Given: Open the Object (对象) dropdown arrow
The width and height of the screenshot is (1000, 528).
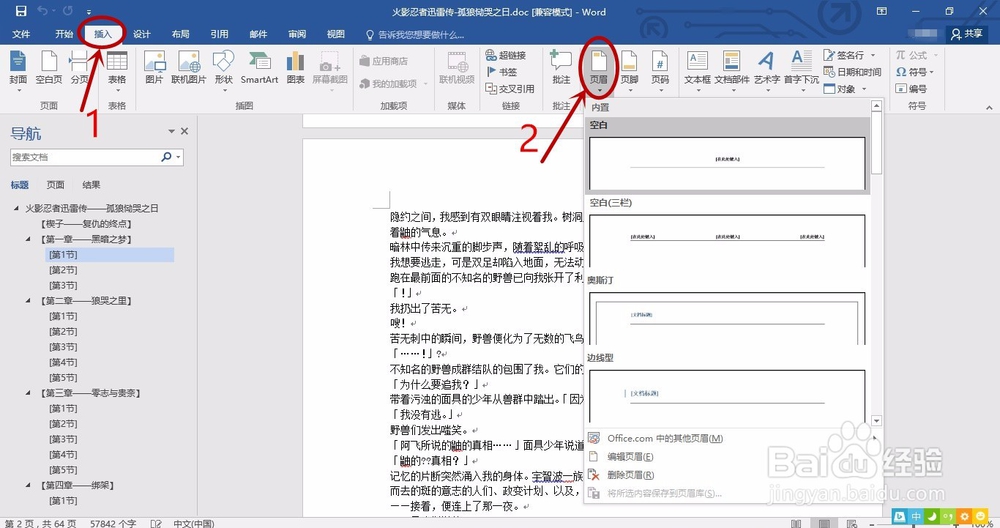Looking at the screenshot, I should 864,89.
